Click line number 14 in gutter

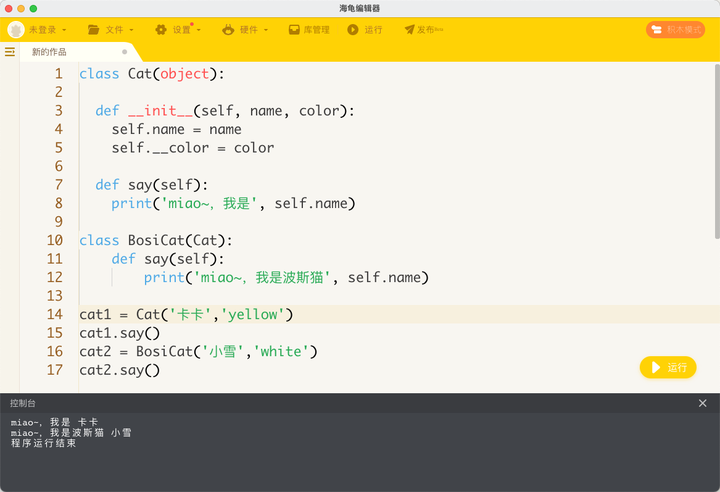click(x=55, y=314)
